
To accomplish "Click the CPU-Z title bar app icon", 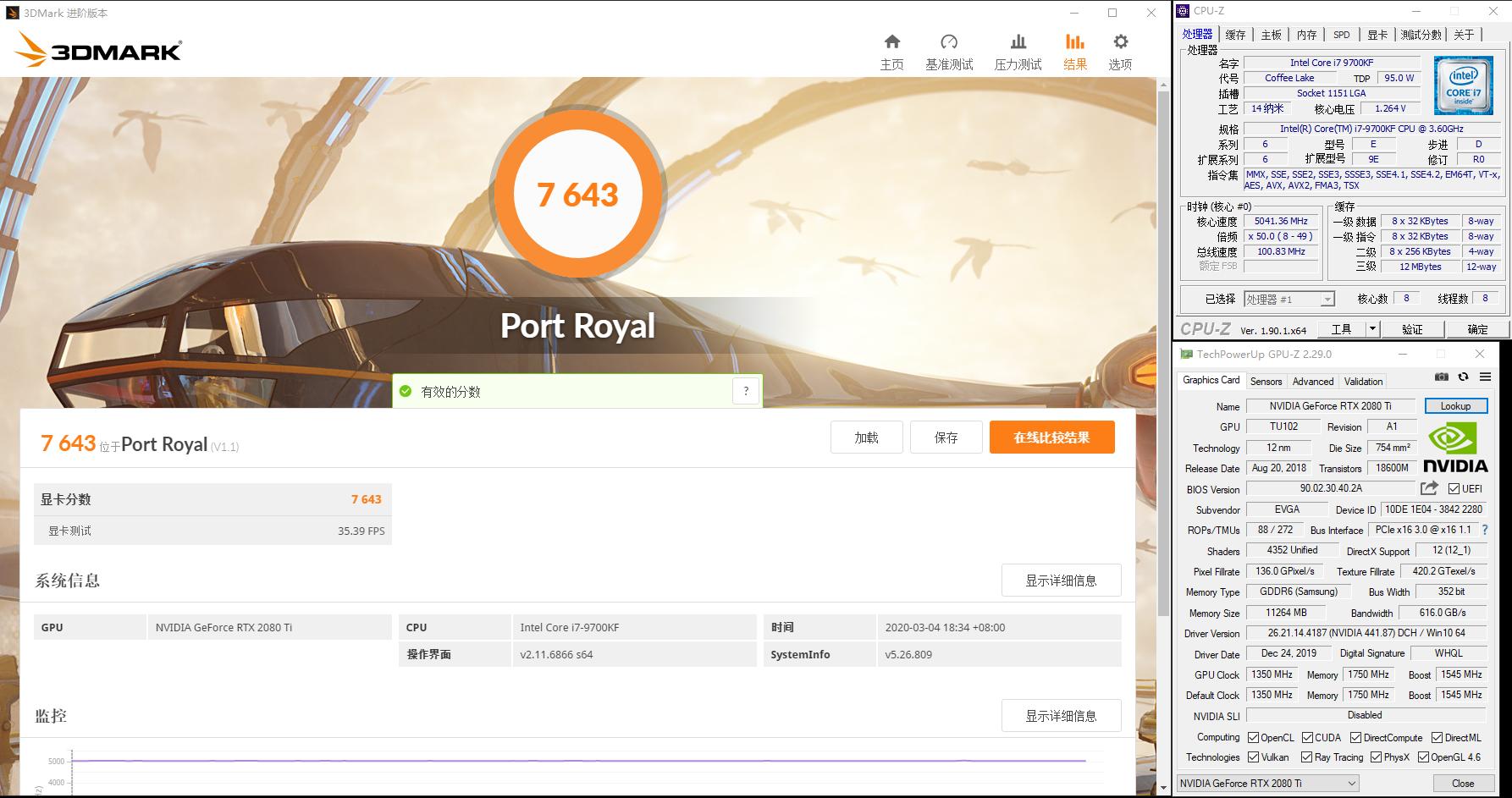I will coord(1183,11).
